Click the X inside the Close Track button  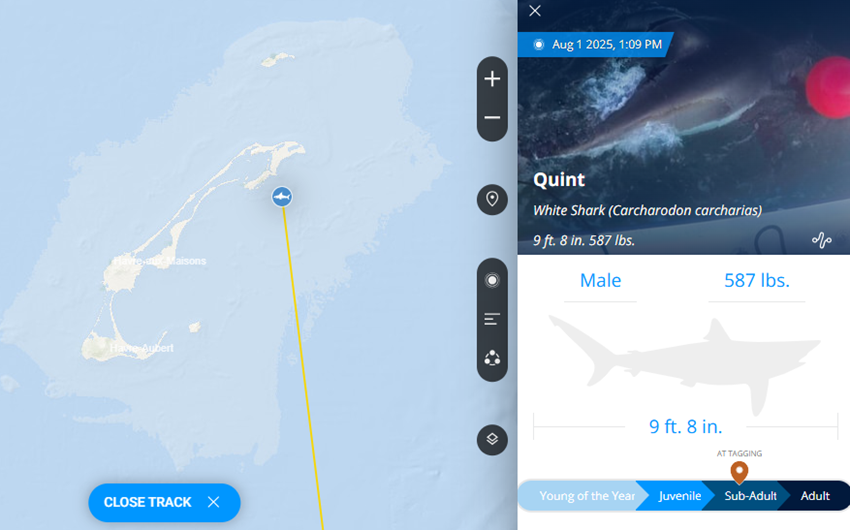click(x=214, y=502)
